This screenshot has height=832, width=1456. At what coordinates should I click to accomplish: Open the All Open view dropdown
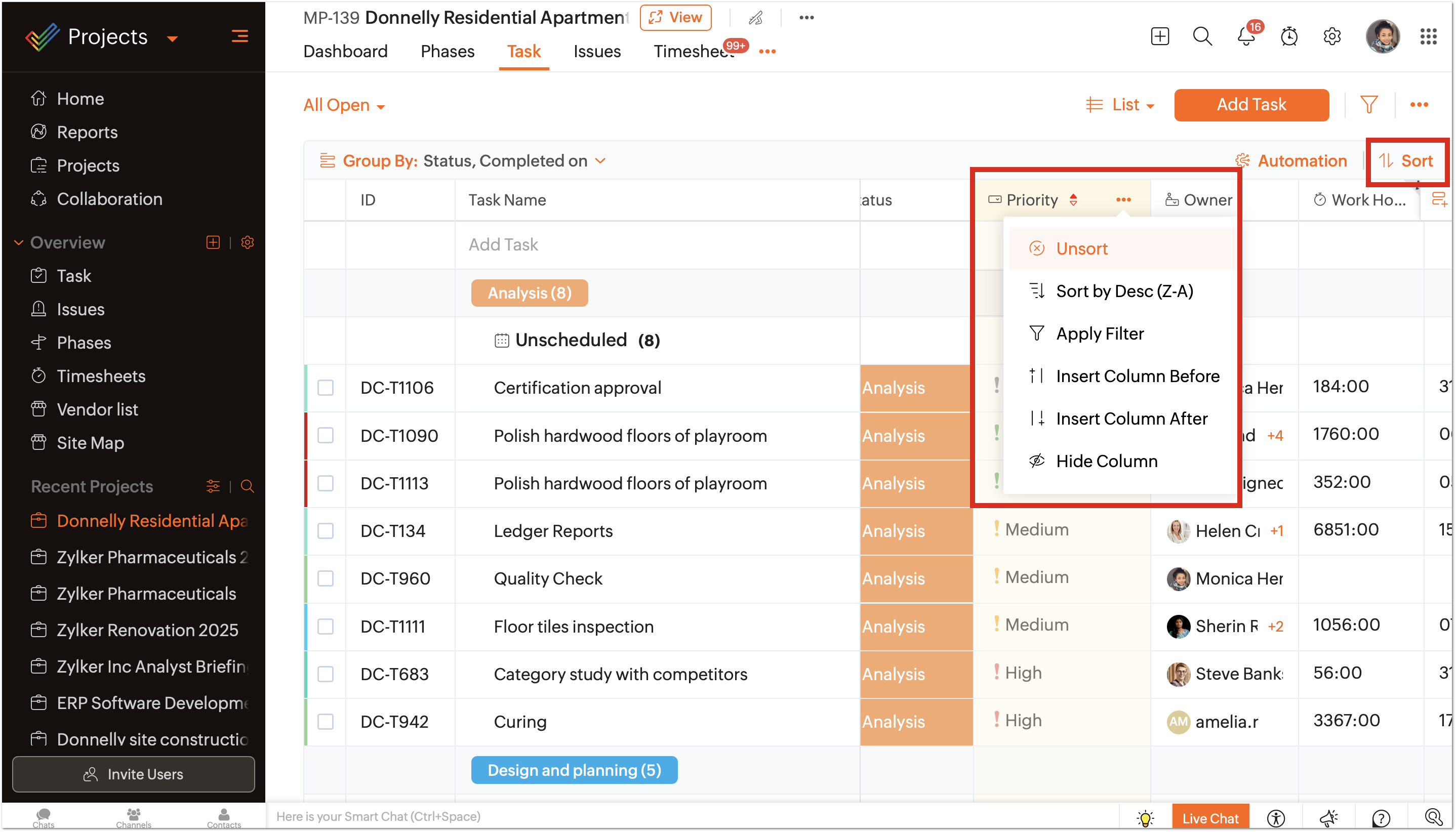pos(344,105)
